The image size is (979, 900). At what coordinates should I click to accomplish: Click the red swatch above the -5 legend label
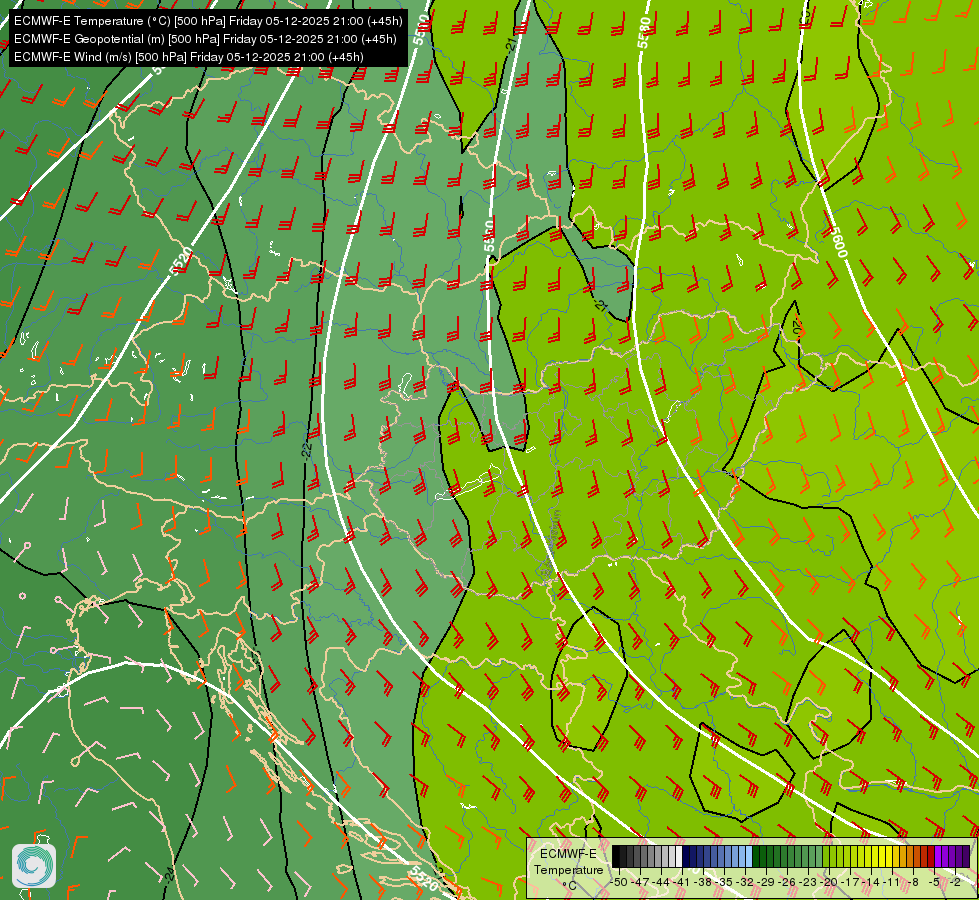[x=931, y=857]
